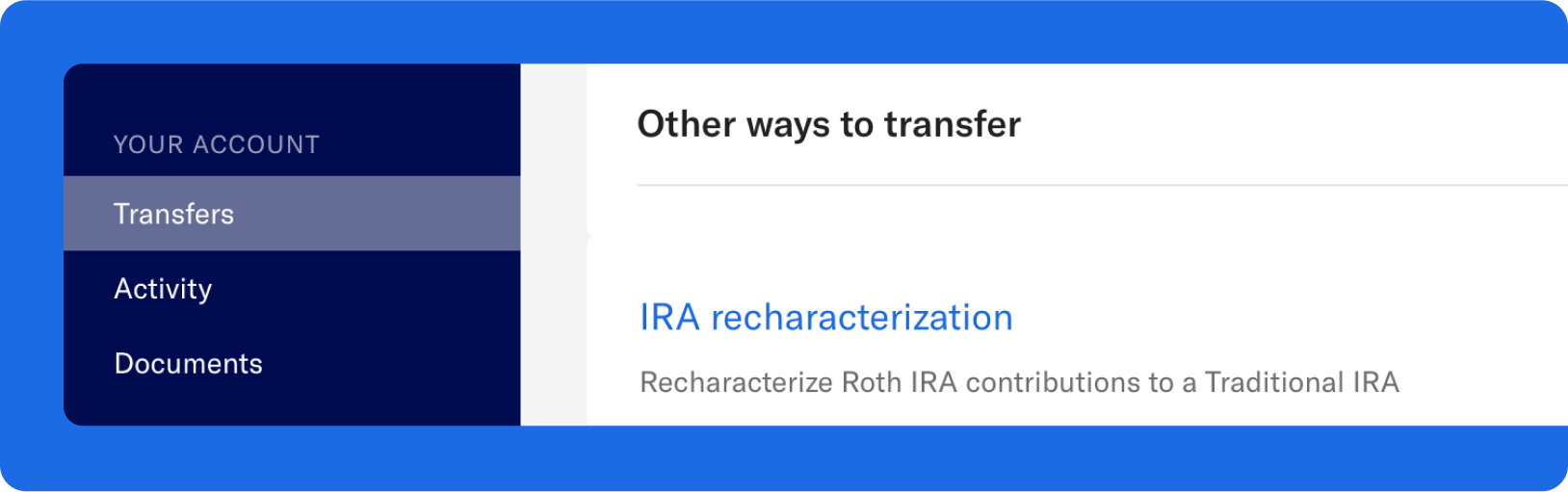Viewport: 1568px width, 492px height.
Task: Click the Recharacterize Roth IRA contributions description
Action: tap(1019, 382)
